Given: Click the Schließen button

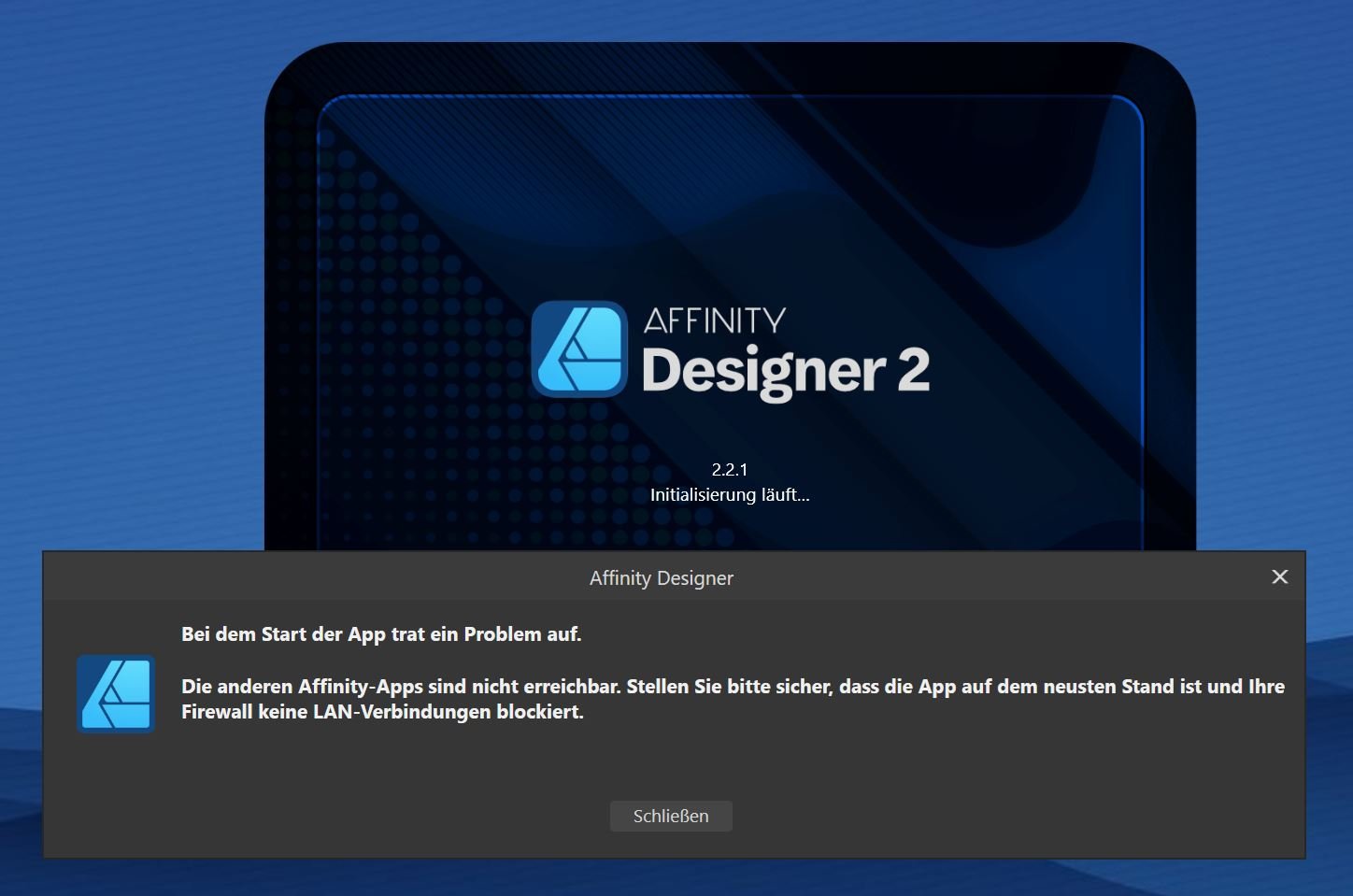Looking at the screenshot, I should 671,816.
